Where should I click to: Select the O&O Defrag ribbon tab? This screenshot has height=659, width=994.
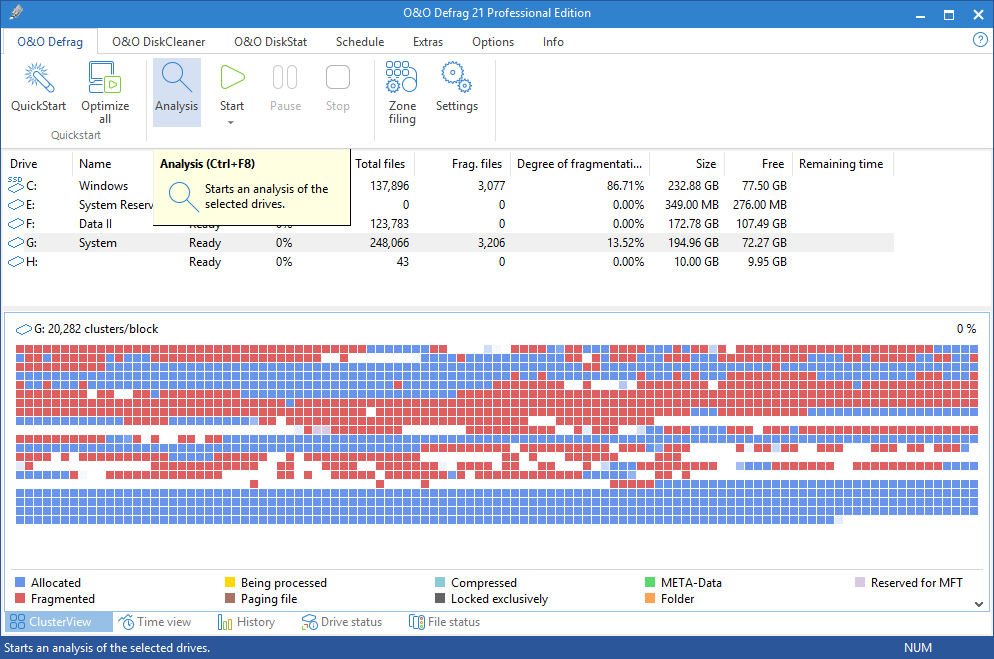tap(50, 42)
